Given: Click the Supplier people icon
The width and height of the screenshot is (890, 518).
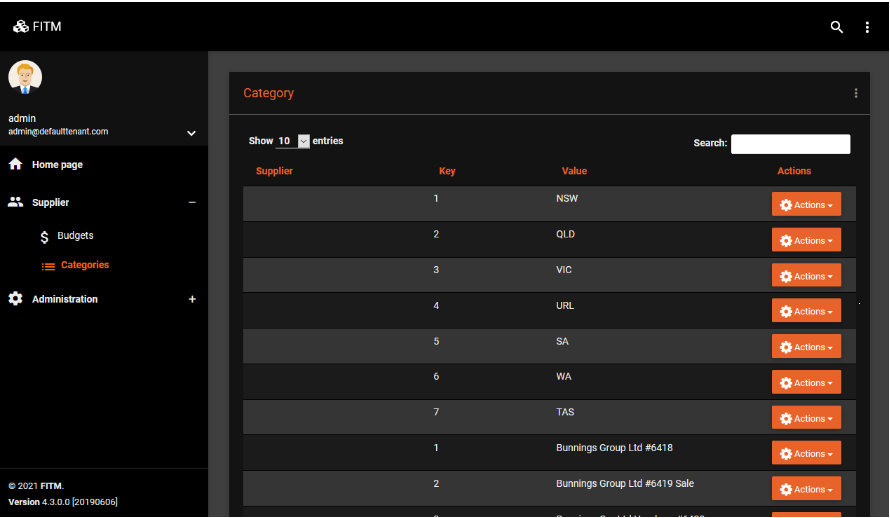Looking at the screenshot, I should pyautogui.click(x=15, y=202).
